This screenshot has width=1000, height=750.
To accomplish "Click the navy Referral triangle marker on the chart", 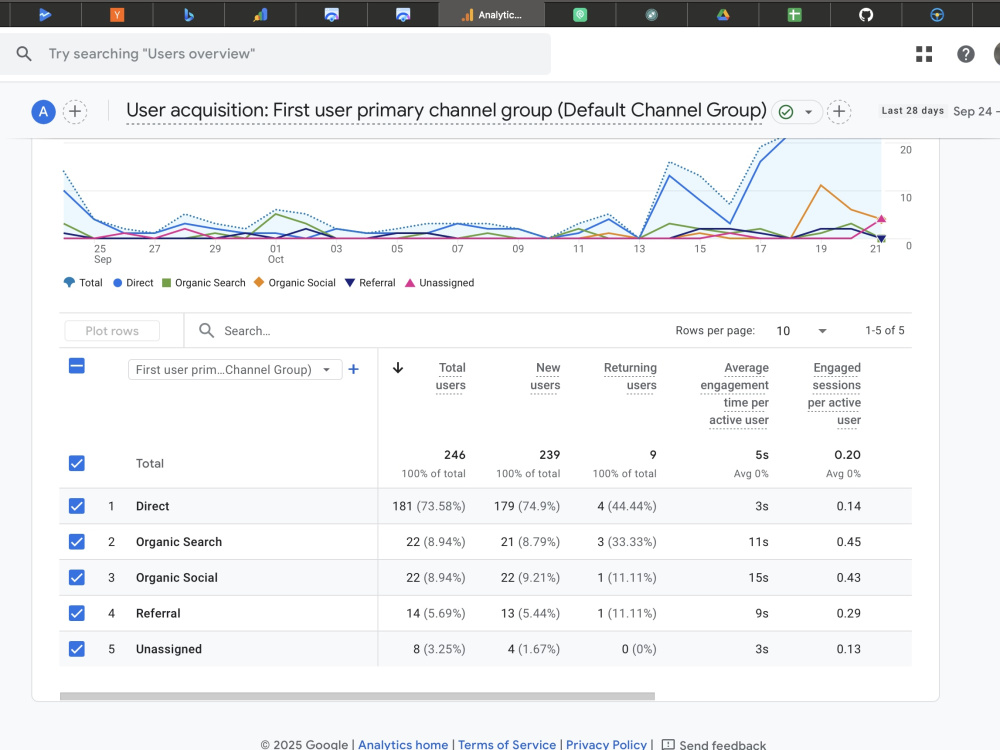I will point(881,239).
